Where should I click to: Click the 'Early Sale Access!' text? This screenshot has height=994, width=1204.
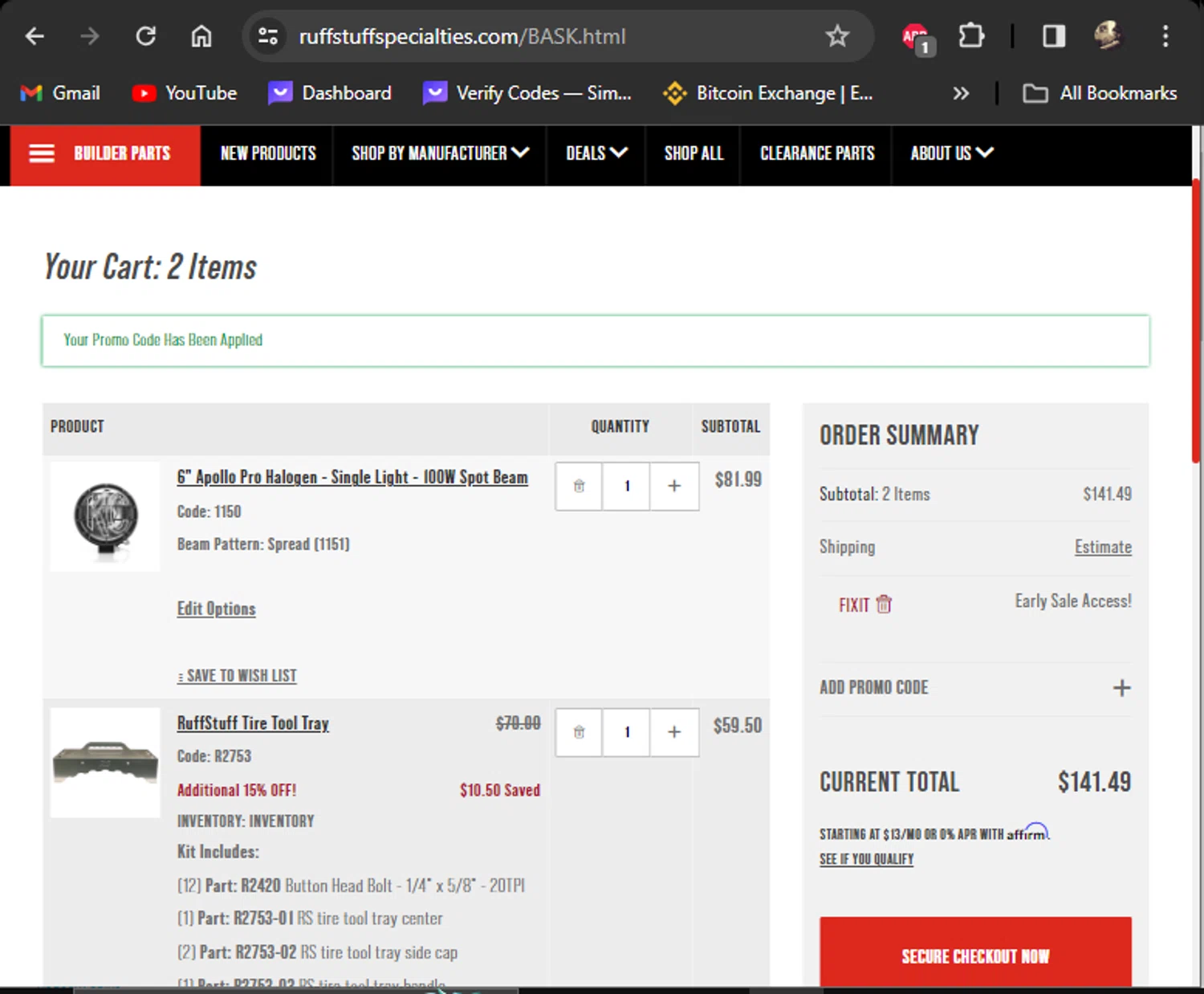1073,601
